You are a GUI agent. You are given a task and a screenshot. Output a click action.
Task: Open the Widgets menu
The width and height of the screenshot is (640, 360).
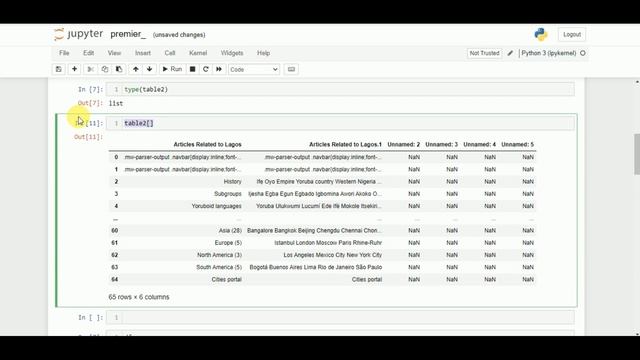(x=232, y=53)
